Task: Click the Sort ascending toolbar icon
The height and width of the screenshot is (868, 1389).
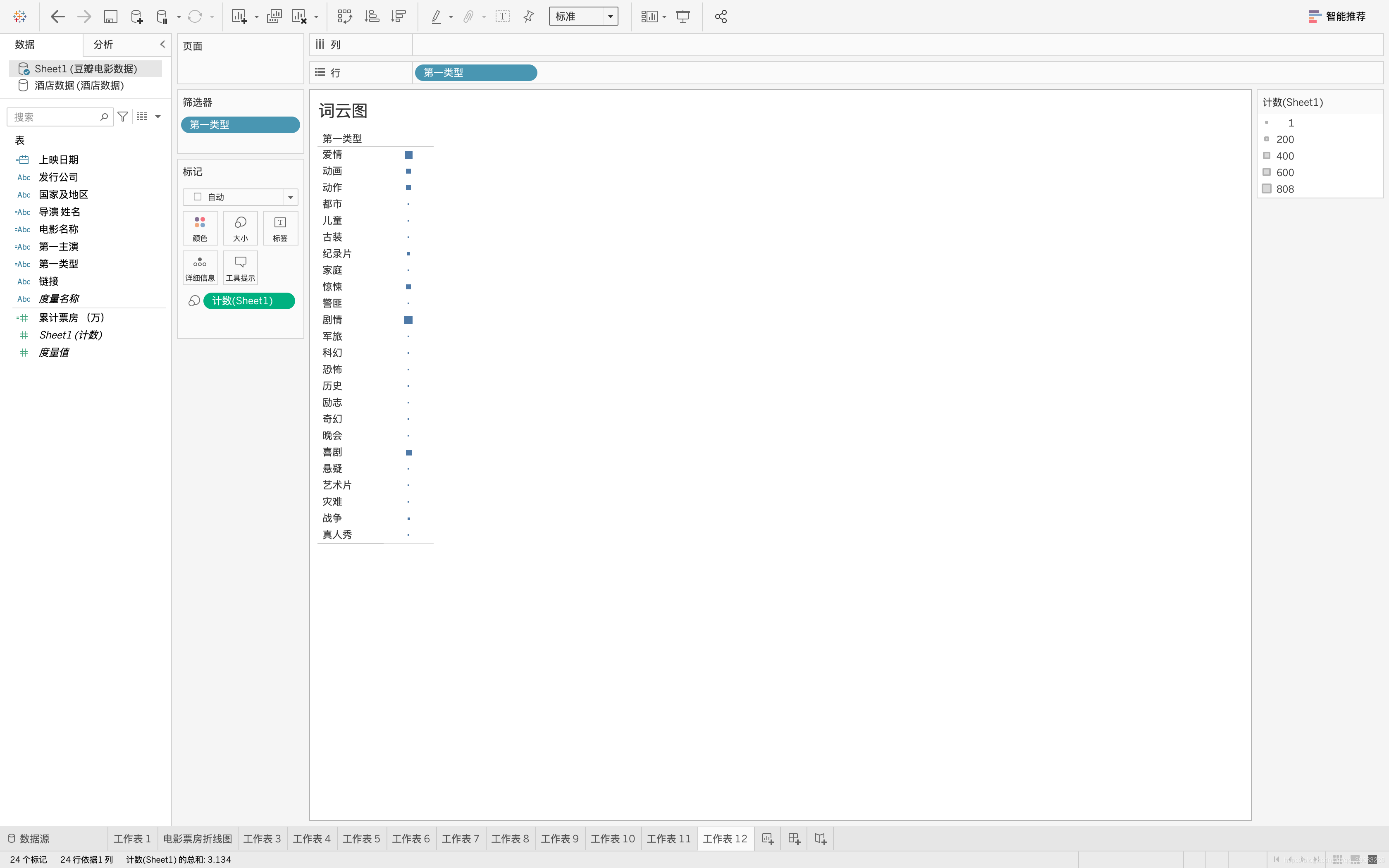Action: (x=372, y=17)
